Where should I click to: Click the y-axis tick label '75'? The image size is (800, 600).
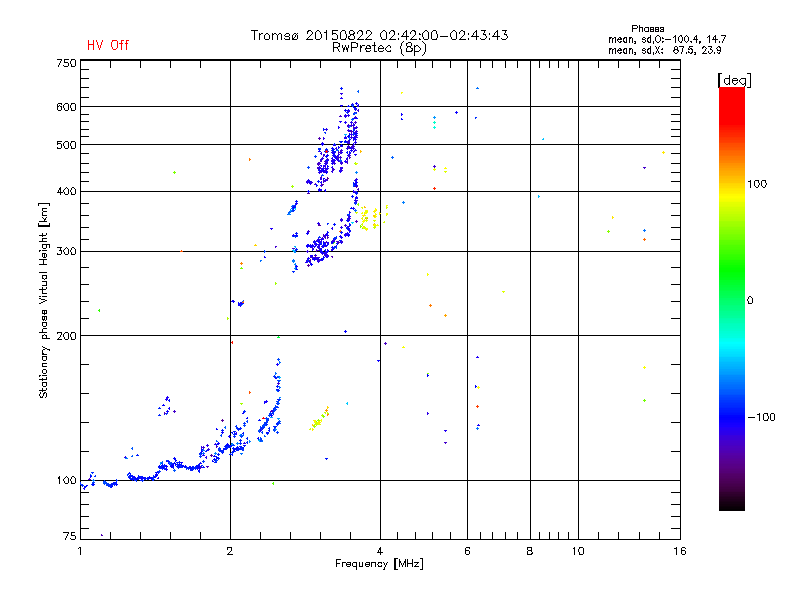click(70, 536)
